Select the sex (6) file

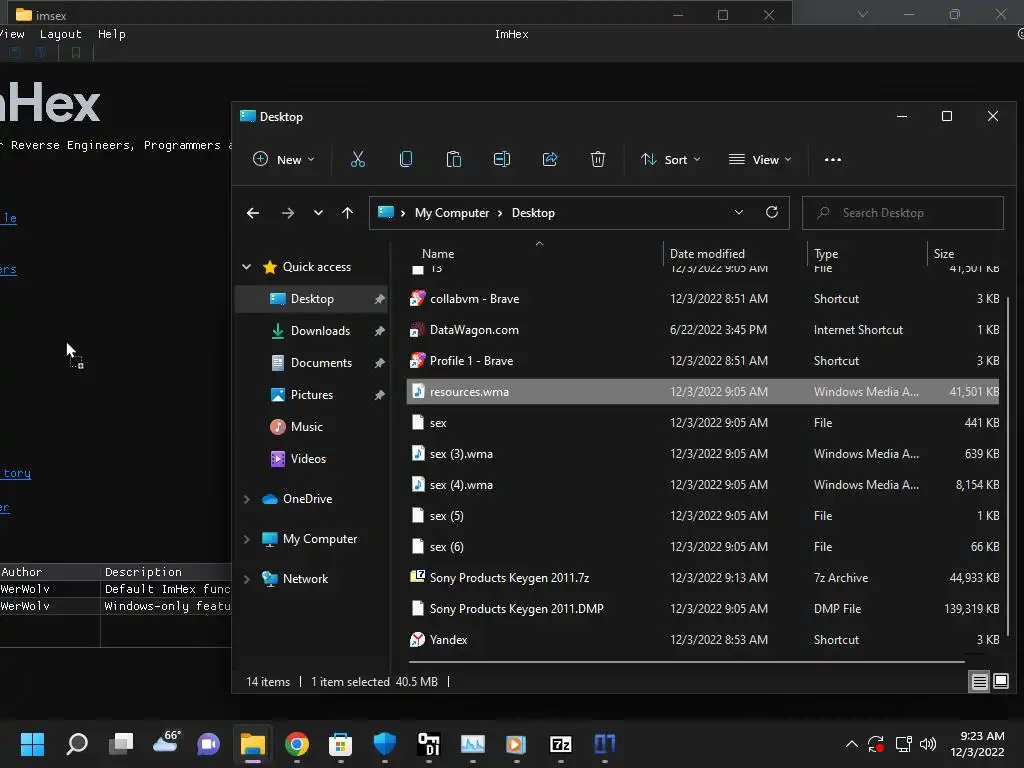(703, 547)
